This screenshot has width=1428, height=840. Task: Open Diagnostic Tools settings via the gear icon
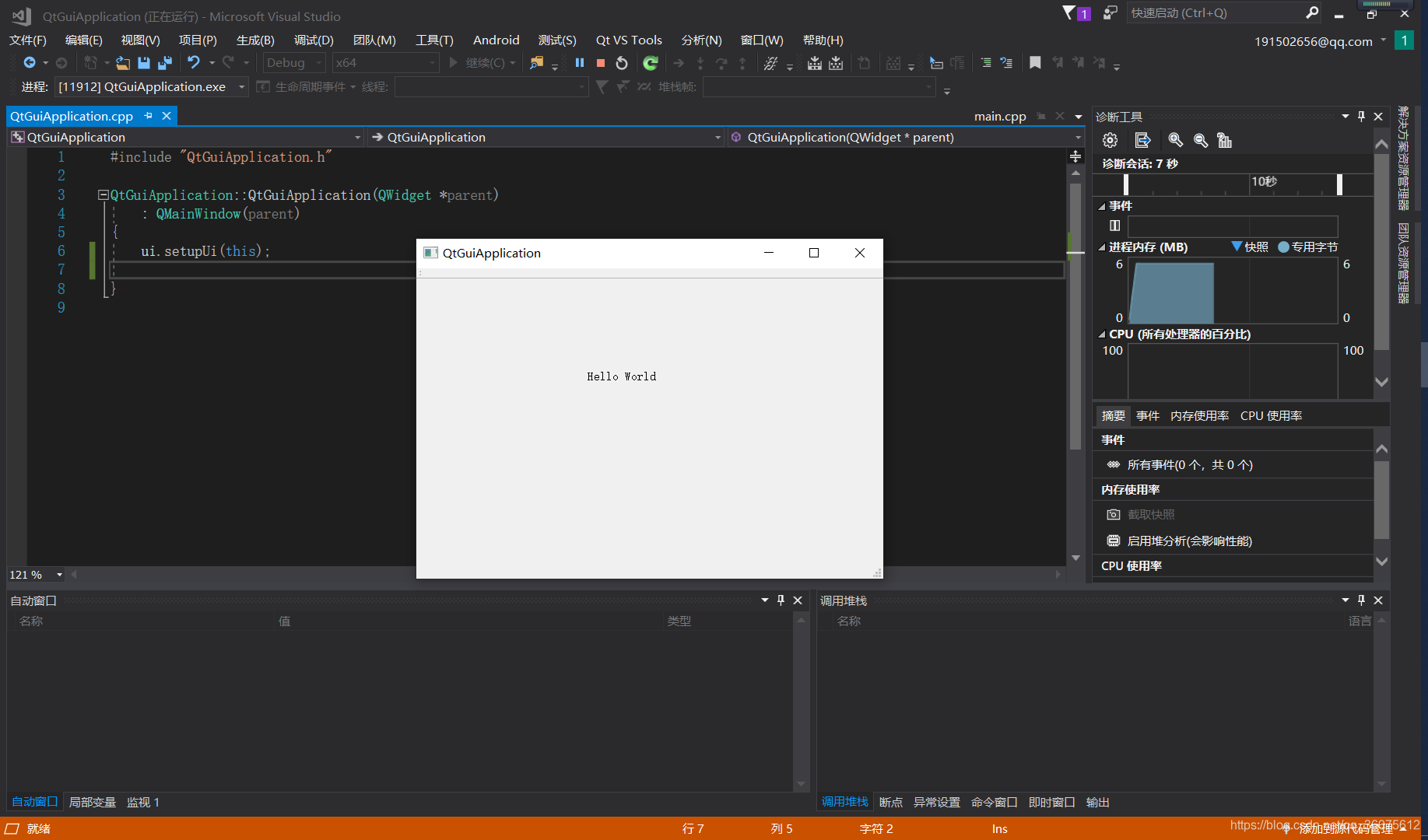(1110, 140)
